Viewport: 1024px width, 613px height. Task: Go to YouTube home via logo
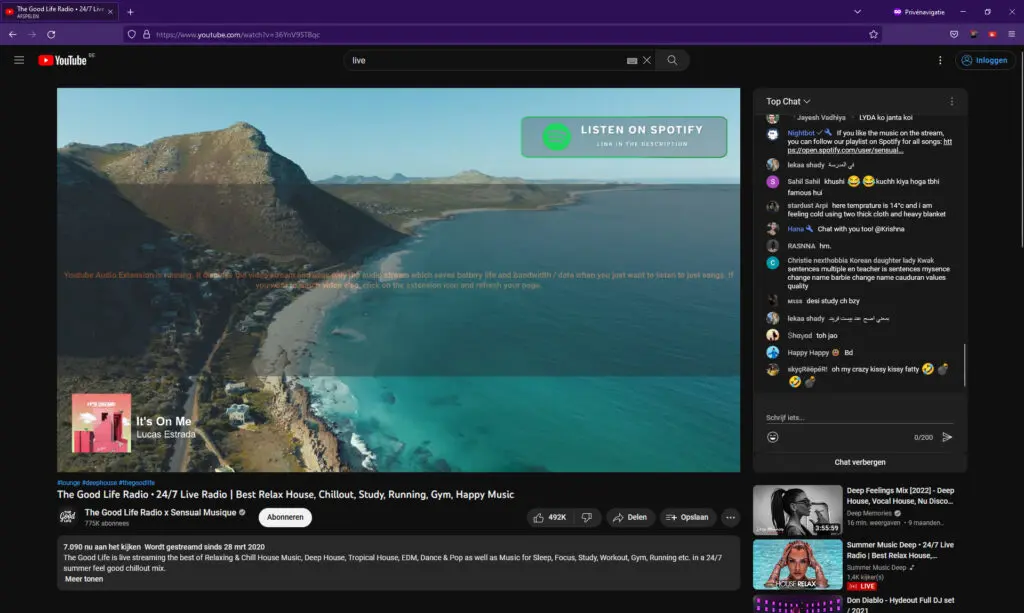63,60
